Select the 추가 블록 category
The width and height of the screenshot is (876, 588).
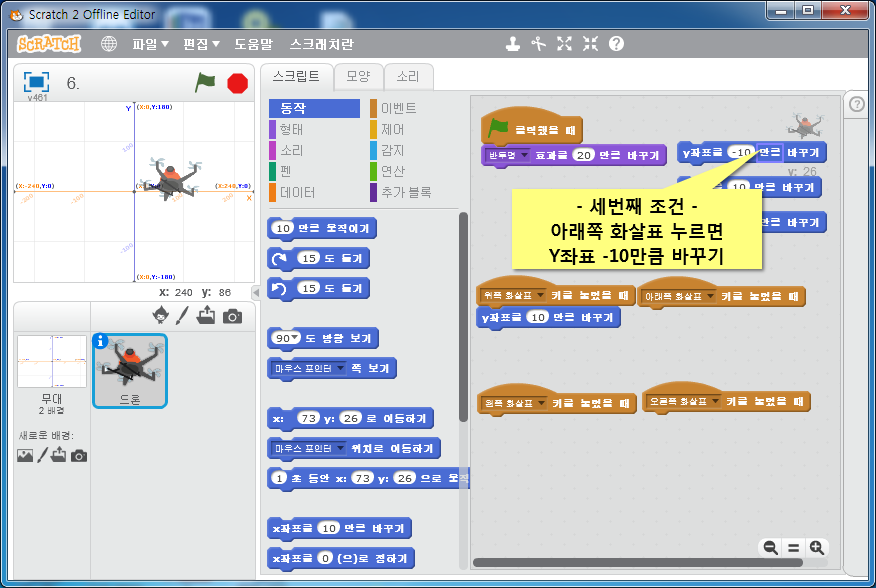coord(413,192)
